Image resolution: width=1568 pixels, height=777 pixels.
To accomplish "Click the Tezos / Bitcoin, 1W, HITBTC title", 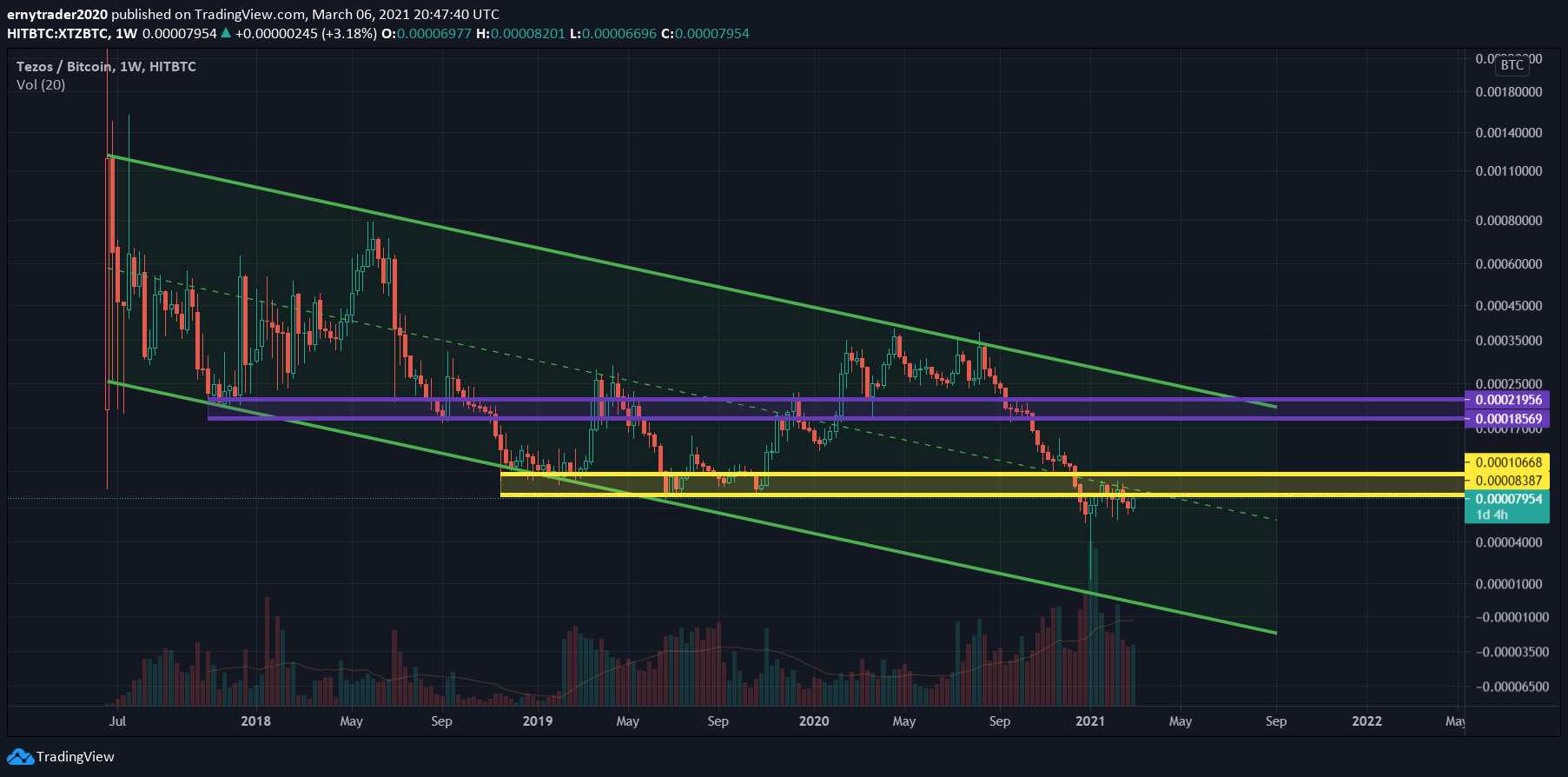I will point(106,66).
